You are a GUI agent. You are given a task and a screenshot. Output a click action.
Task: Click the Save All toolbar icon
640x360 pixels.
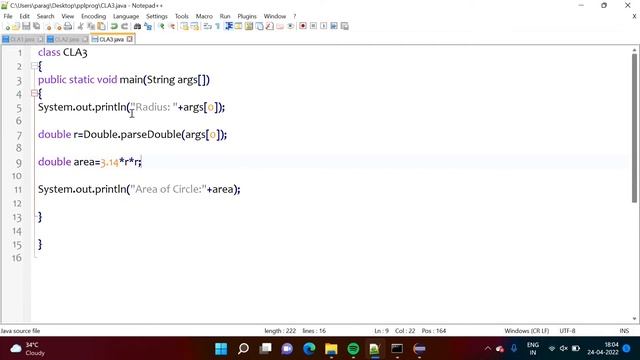[x=36, y=27]
